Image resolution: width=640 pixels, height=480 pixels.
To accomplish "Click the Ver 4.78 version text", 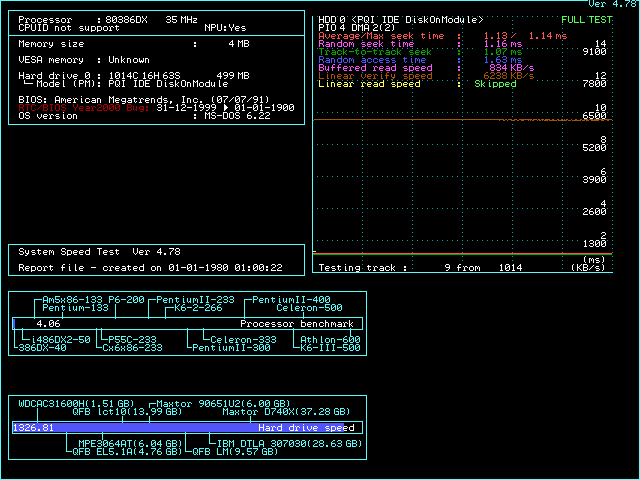I will (x=613, y=5).
